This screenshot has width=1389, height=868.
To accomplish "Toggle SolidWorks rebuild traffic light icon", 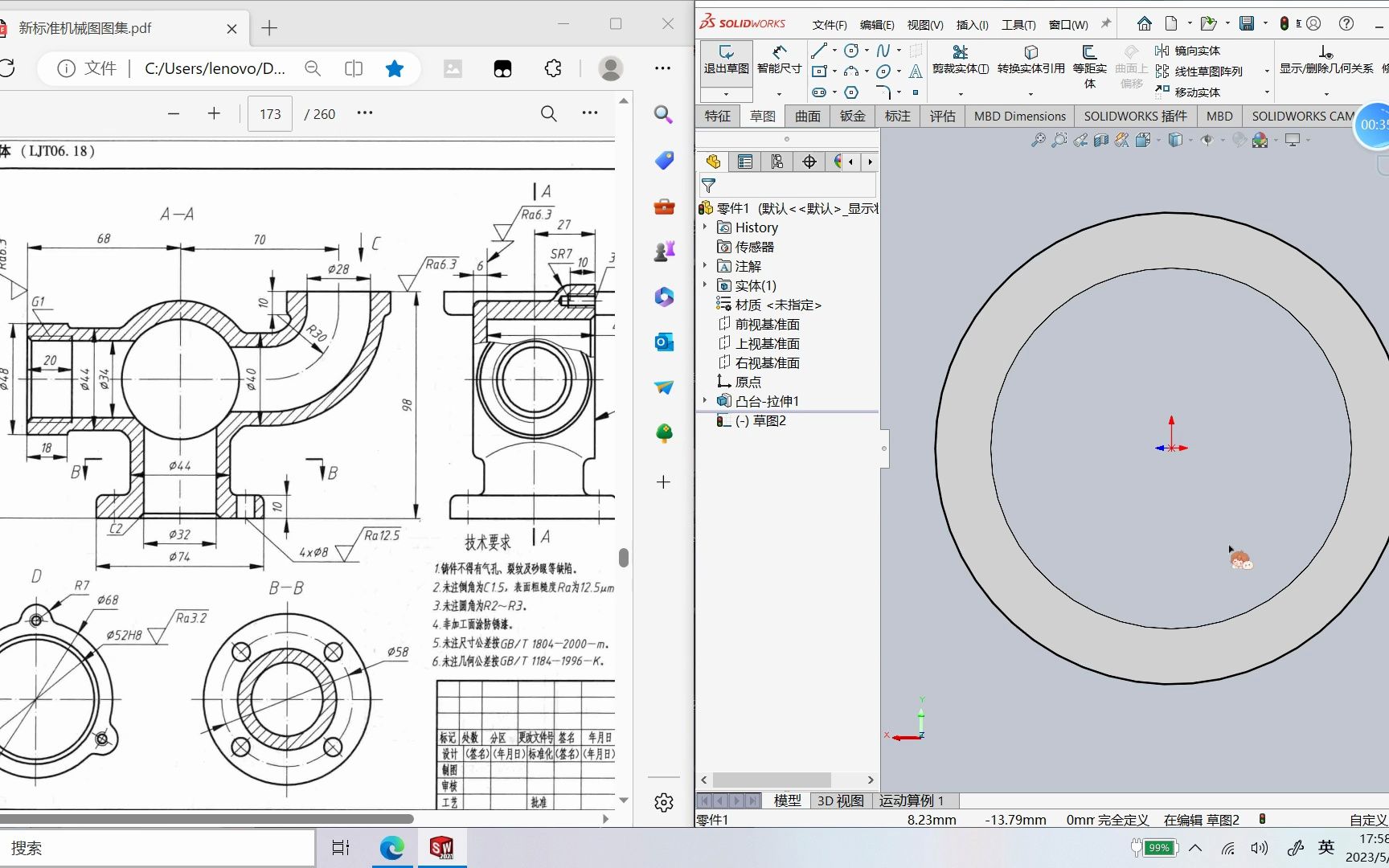I will tap(1285, 23).
